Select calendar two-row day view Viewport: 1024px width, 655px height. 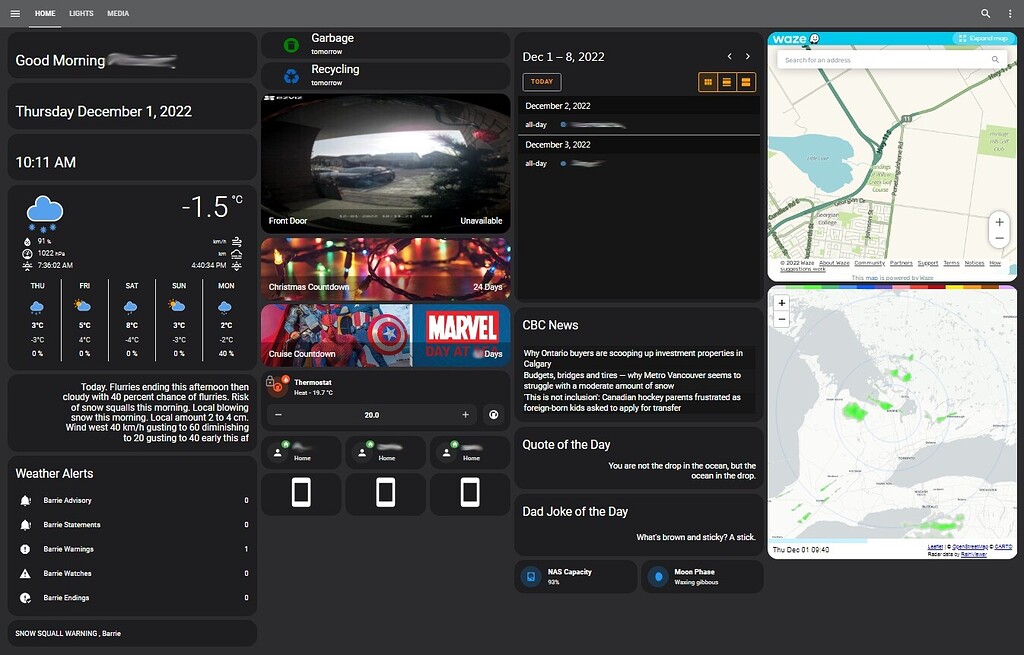point(746,82)
